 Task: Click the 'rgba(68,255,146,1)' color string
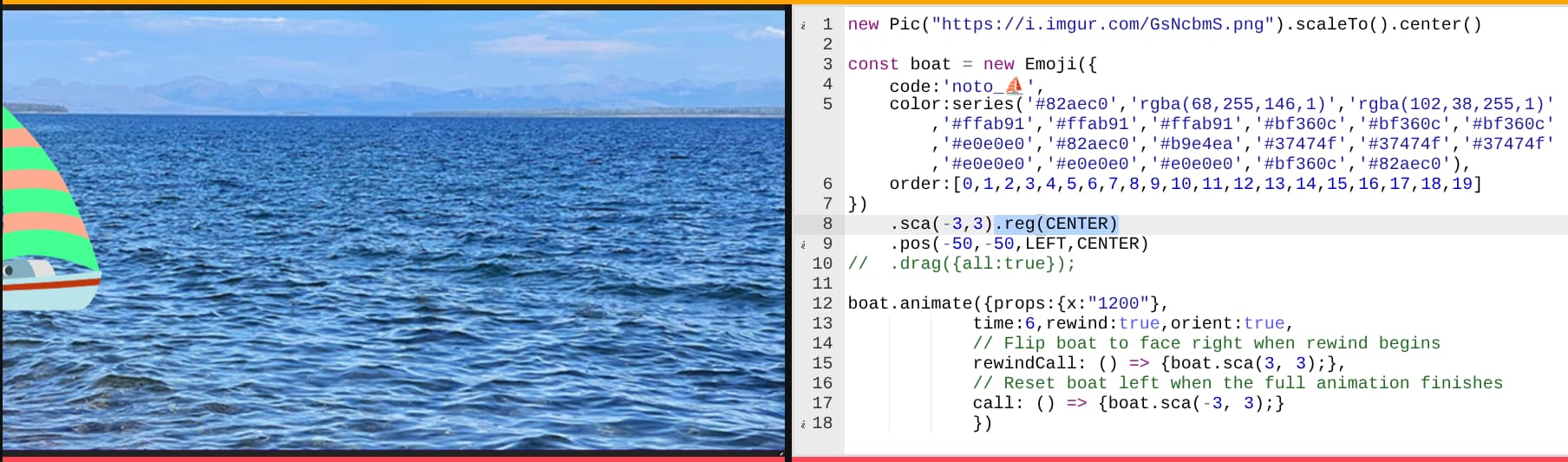1238,104
